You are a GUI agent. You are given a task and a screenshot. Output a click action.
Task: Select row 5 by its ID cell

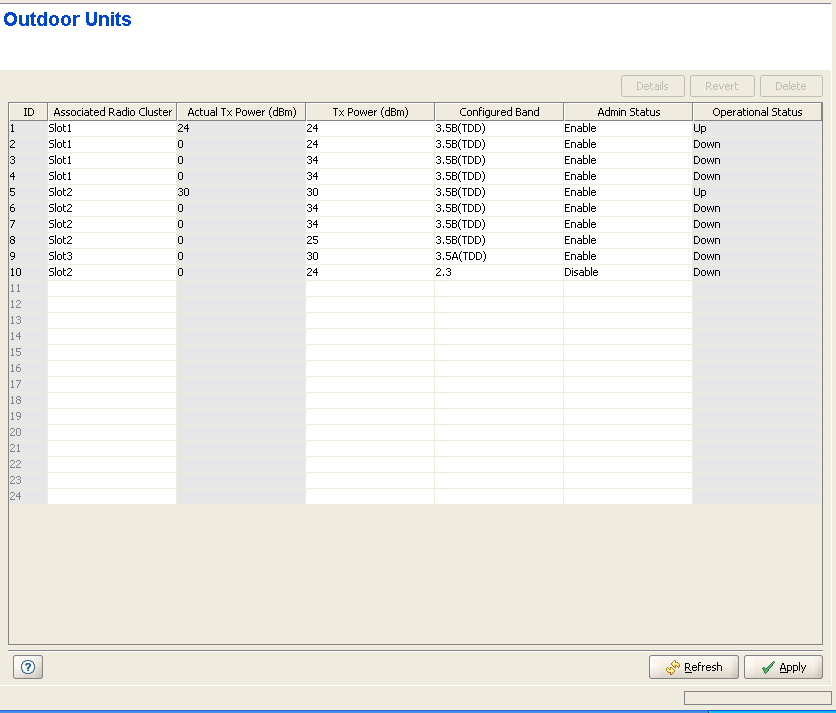28,192
